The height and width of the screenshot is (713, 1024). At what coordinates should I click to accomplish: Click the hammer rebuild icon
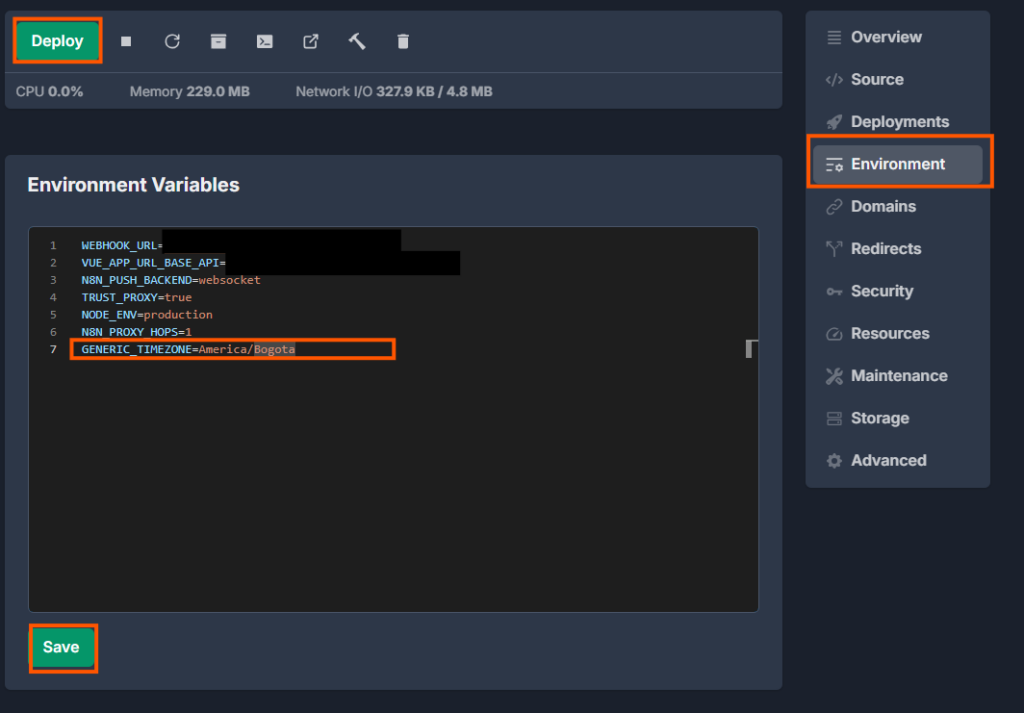pyautogui.click(x=357, y=41)
